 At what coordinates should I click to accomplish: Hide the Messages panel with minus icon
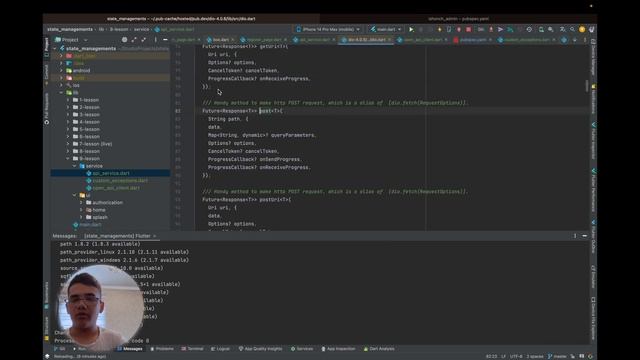point(584,236)
